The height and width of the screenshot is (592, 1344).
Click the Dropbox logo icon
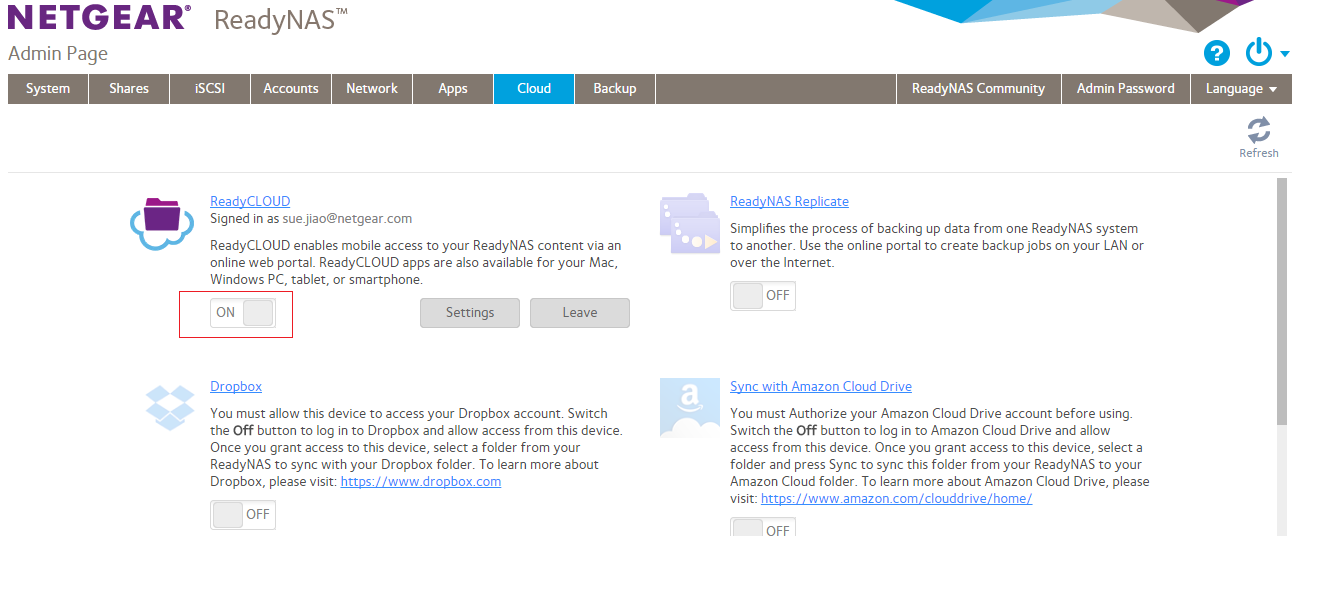tap(170, 406)
